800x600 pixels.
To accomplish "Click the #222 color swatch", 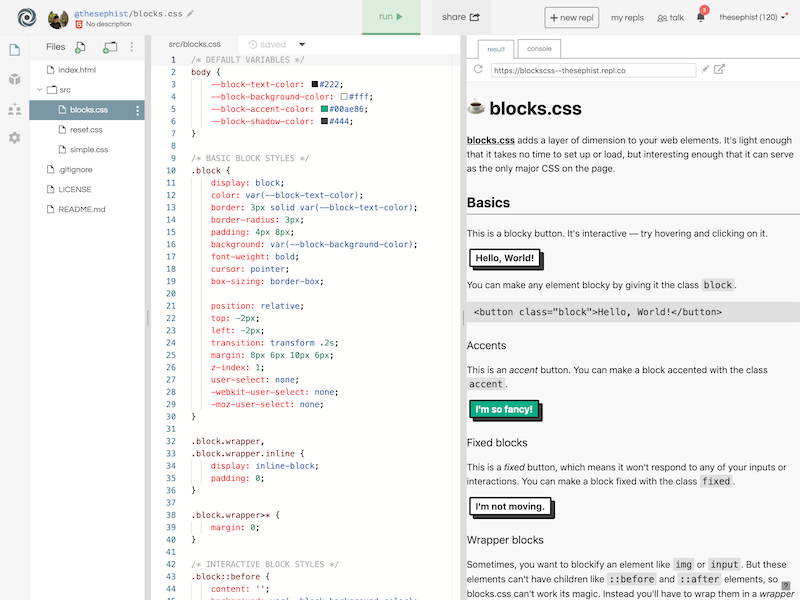I will point(315,84).
